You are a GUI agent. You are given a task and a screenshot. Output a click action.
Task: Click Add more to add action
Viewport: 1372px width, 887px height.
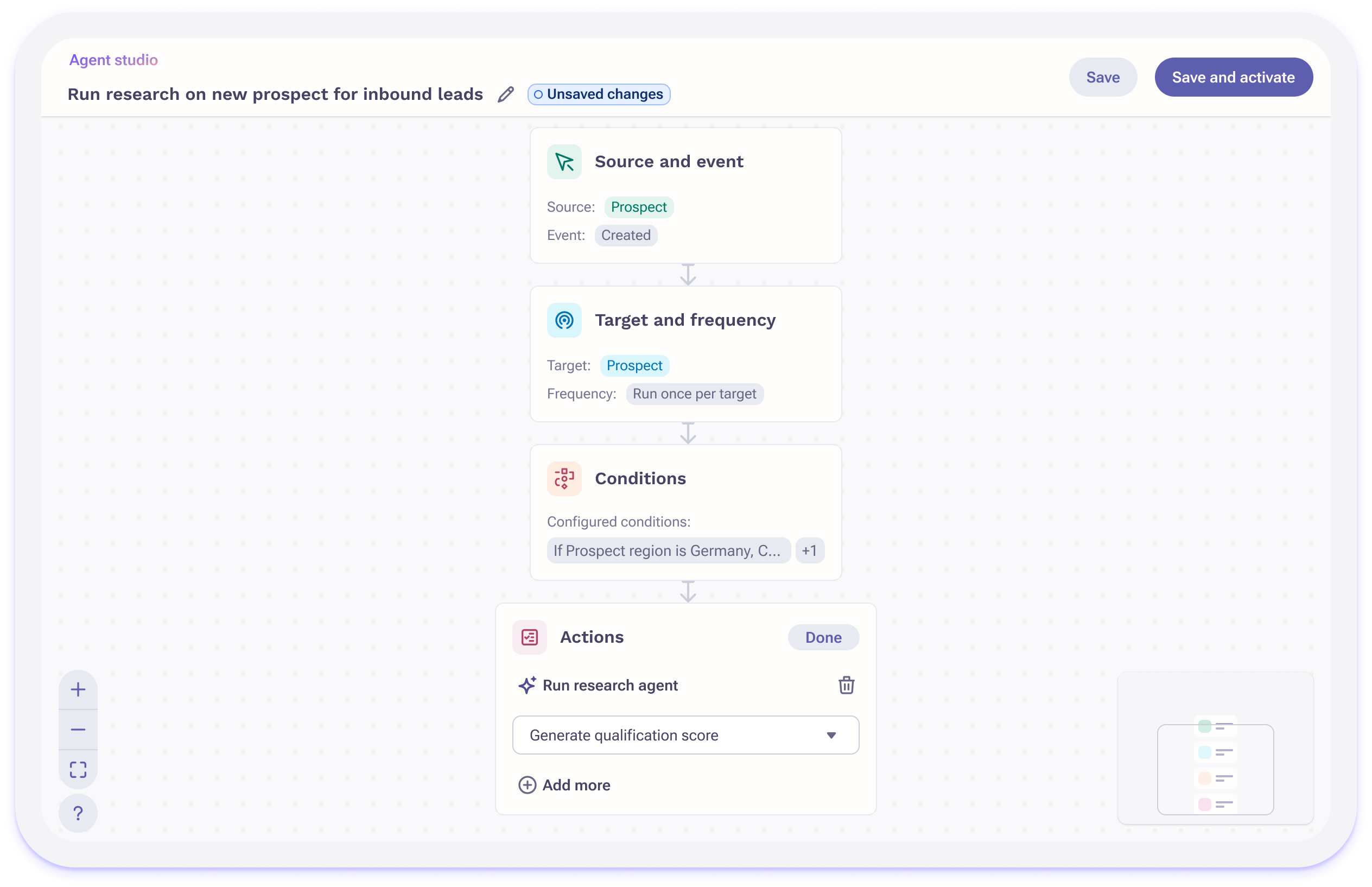[x=564, y=785]
